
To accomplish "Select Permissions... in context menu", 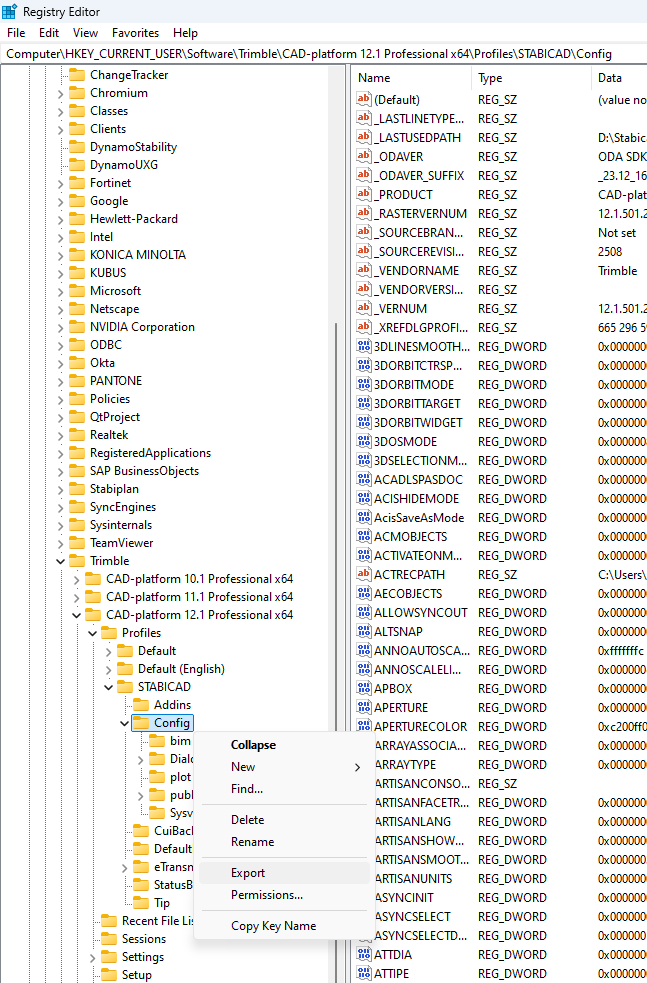I will [283, 895].
